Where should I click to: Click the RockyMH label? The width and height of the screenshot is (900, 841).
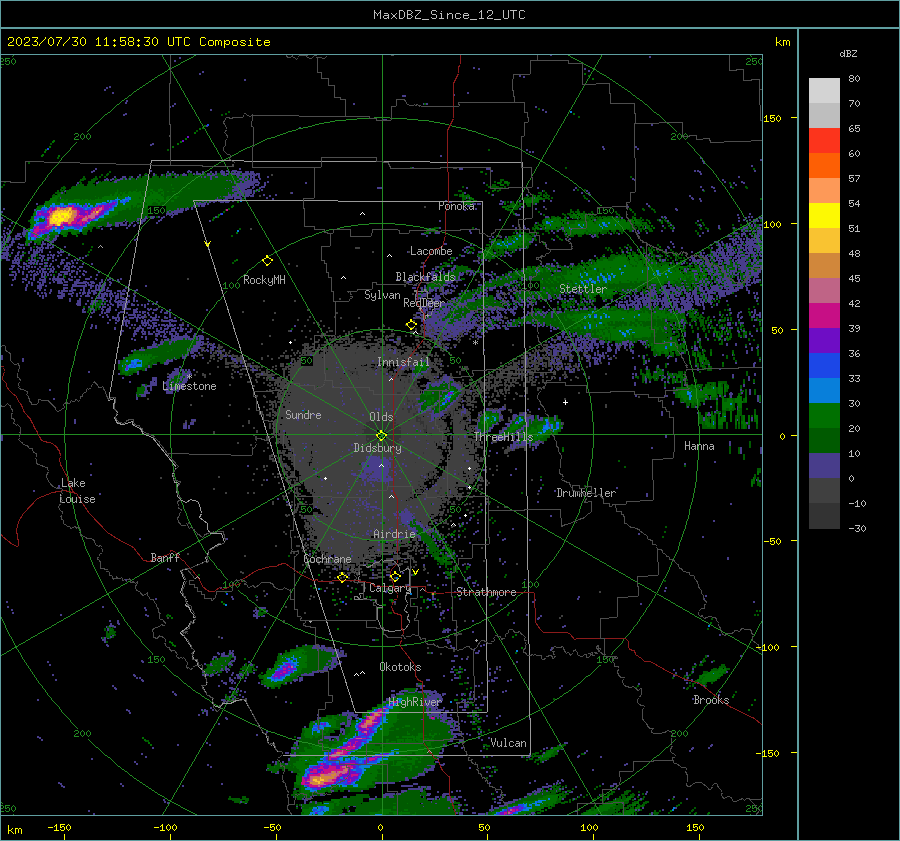(264, 280)
